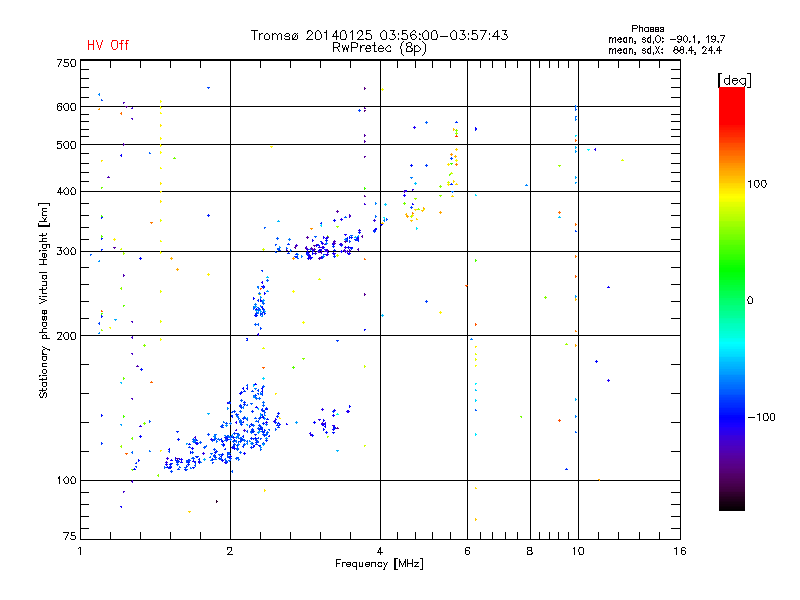Click the 'Phases' header text
Viewport: 800px width, 600px height.
coord(647,29)
